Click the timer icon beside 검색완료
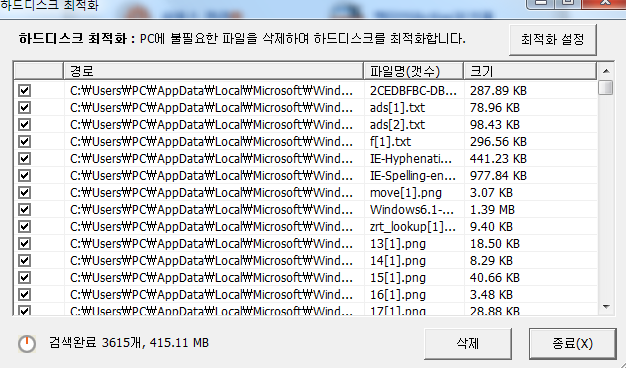This screenshot has width=626, height=368. (27, 344)
